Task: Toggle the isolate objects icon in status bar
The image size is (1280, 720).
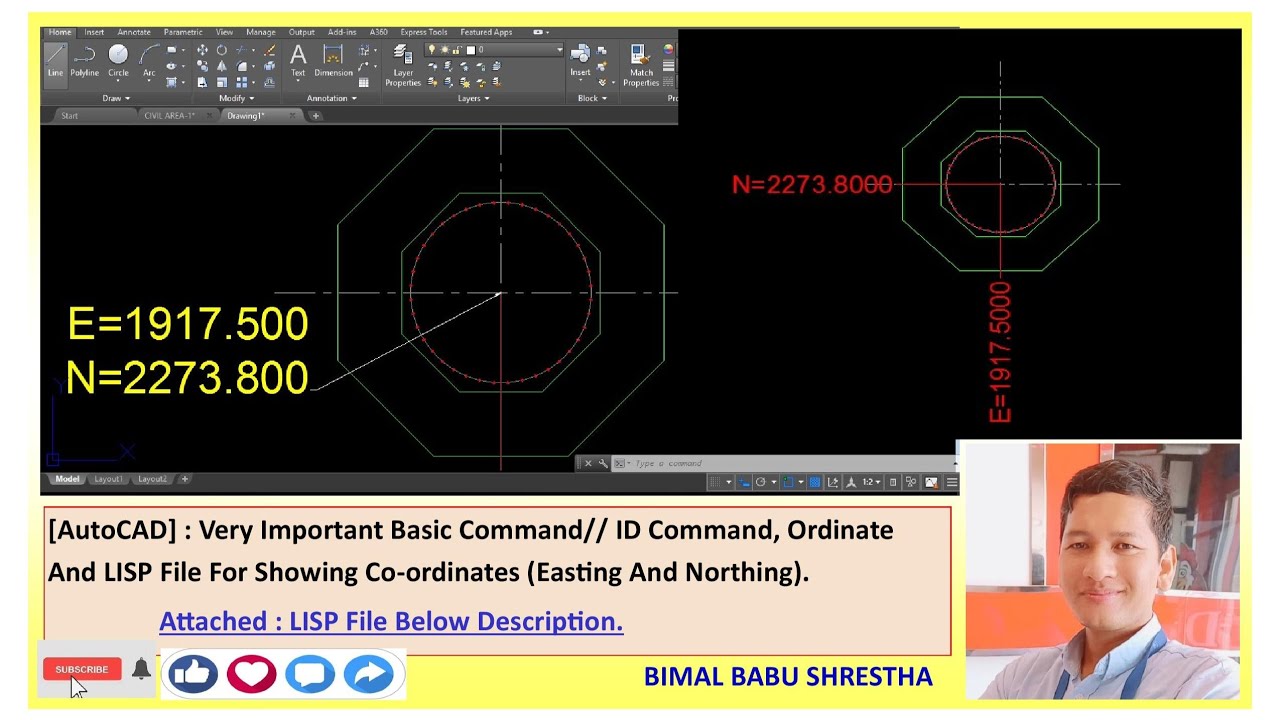Action: [x=911, y=482]
